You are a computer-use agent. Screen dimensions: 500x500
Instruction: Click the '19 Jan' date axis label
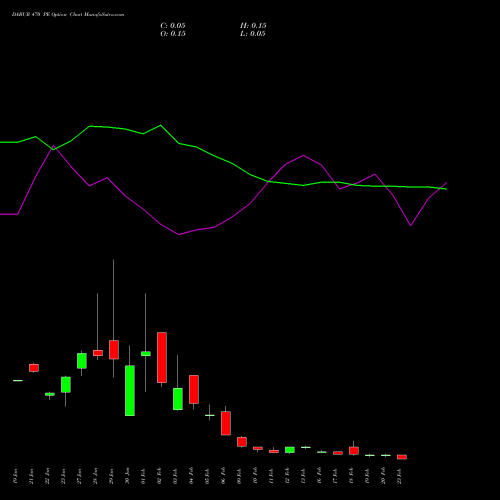(x=15, y=476)
